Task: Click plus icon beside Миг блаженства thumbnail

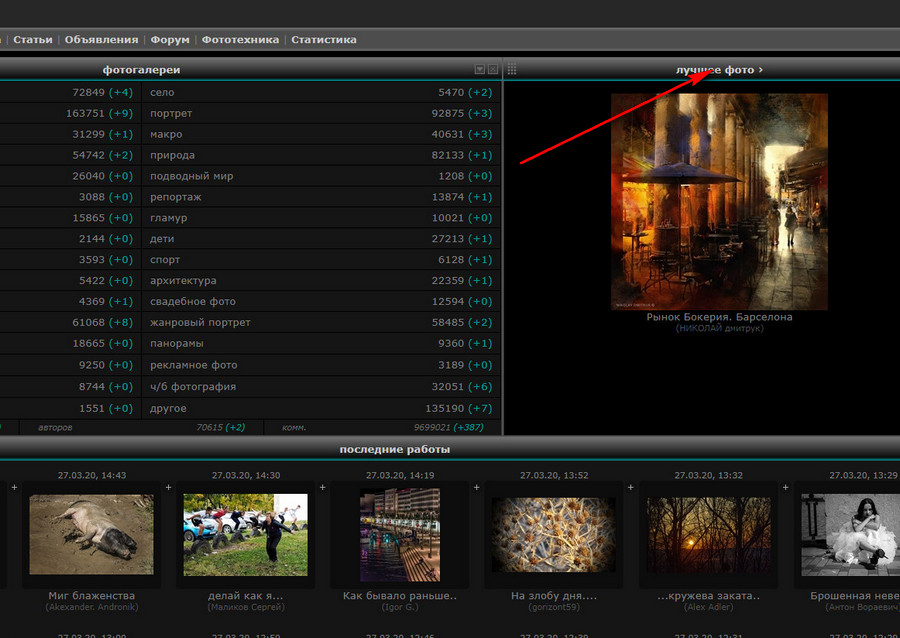Action: [x=14, y=488]
